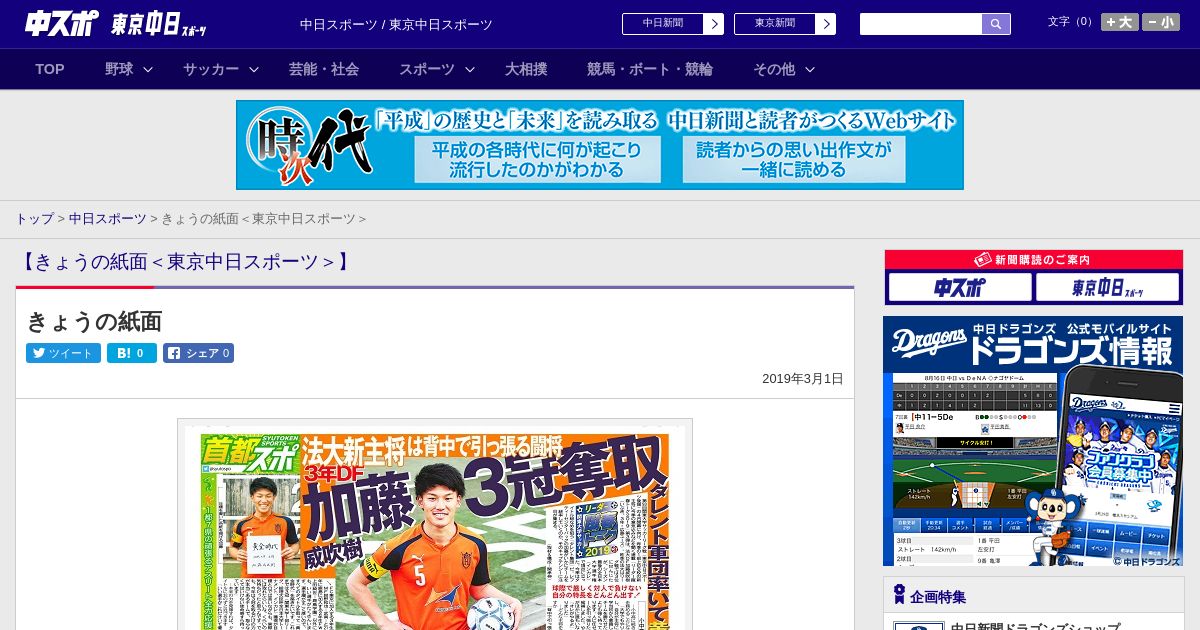The height and width of the screenshot is (630, 1200).
Task: Click the 中日スポーツ / 東京中日スポーツ header text
Action: point(396,24)
